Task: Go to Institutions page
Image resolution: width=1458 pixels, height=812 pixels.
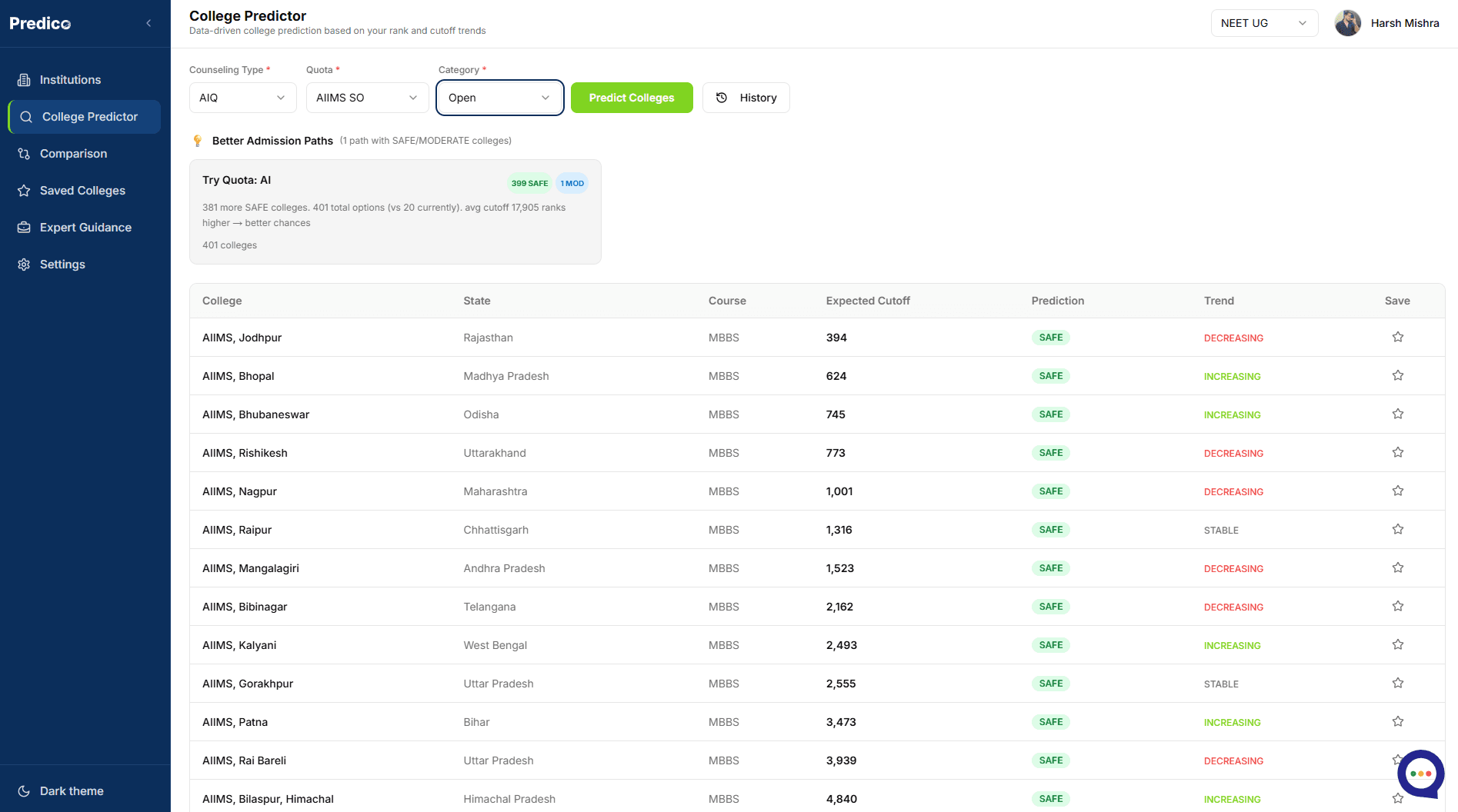Action: pyautogui.click(x=85, y=80)
